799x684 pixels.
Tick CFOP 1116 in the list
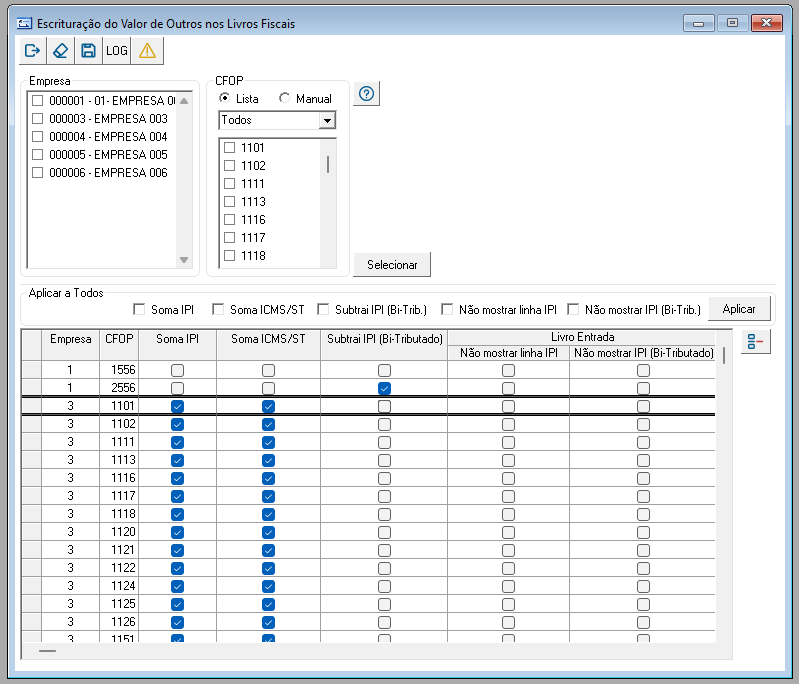coord(229,219)
